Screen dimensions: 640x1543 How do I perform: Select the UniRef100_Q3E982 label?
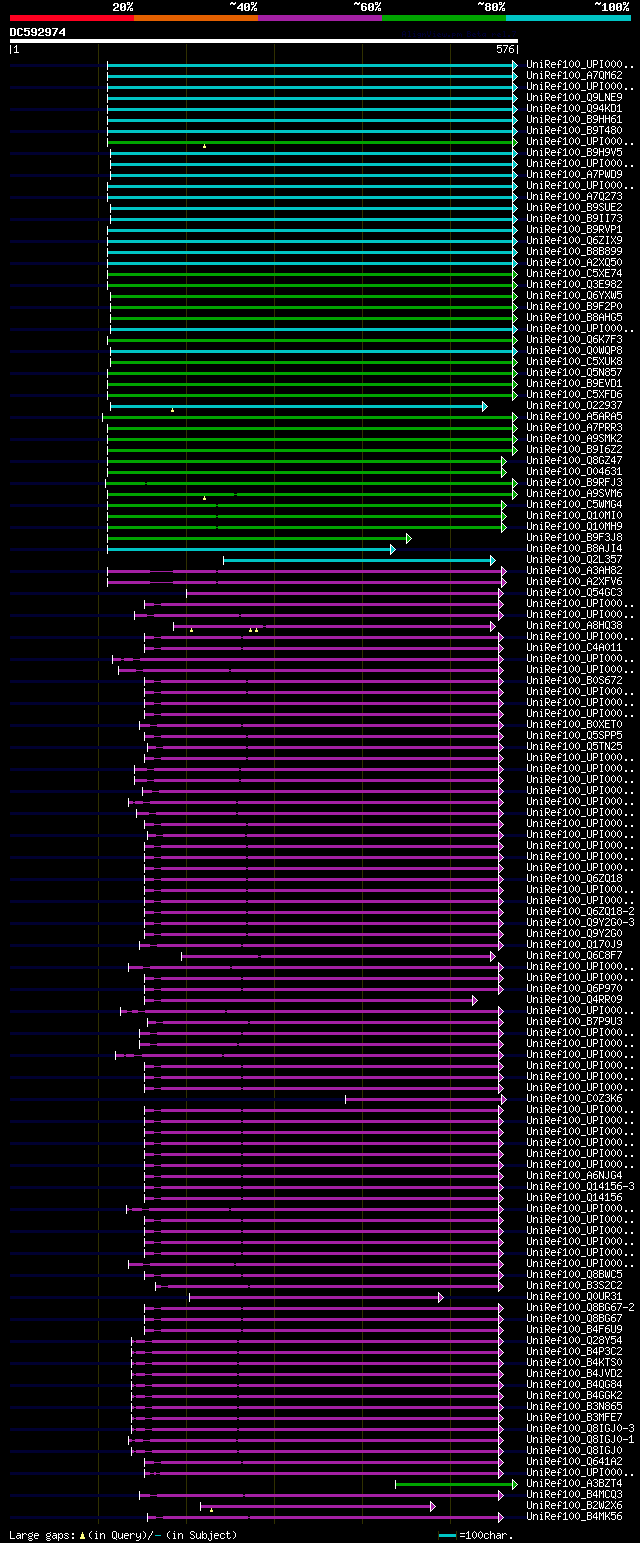[574, 284]
